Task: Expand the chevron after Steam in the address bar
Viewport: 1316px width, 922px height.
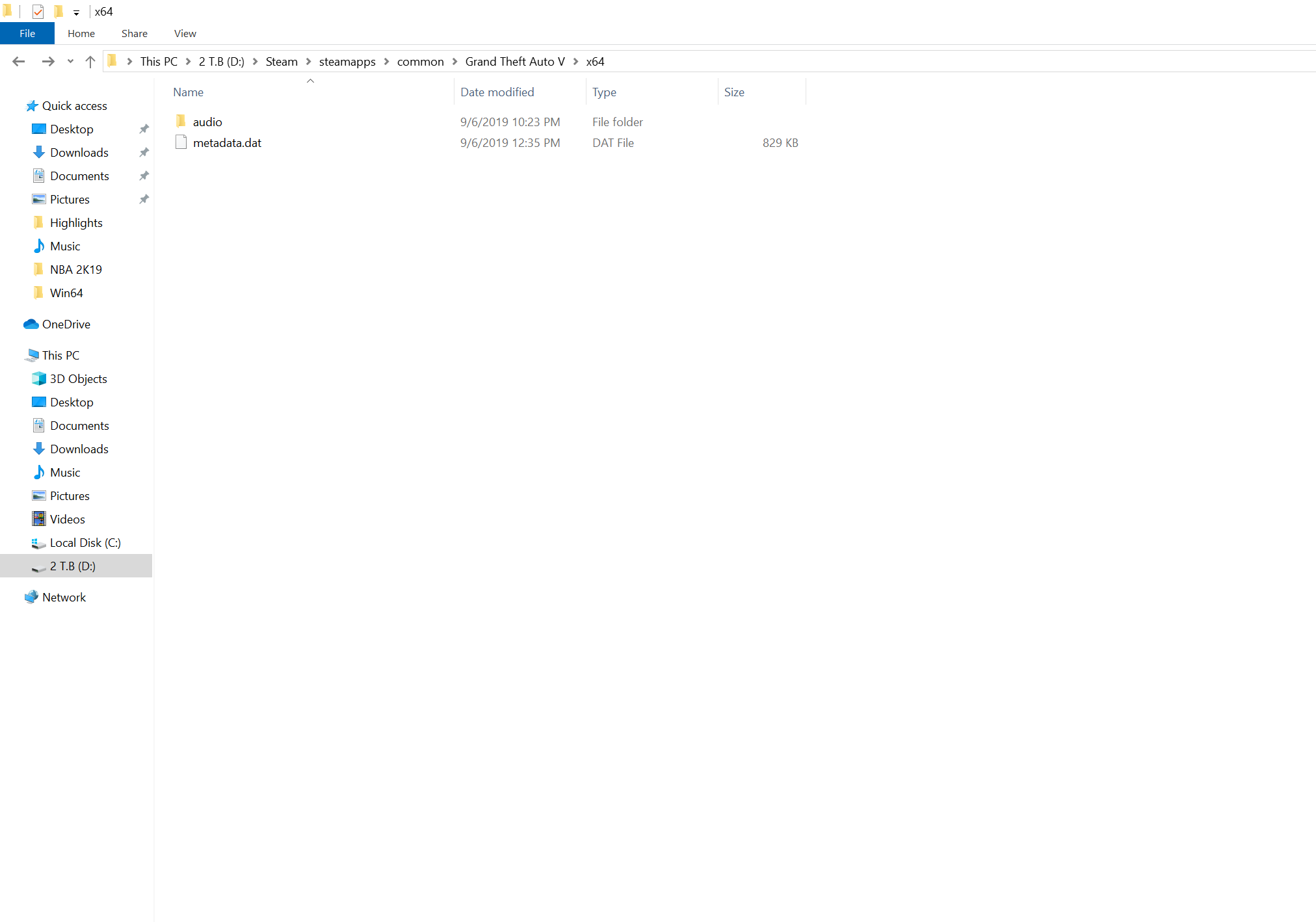Action: click(x=308, y=62)
